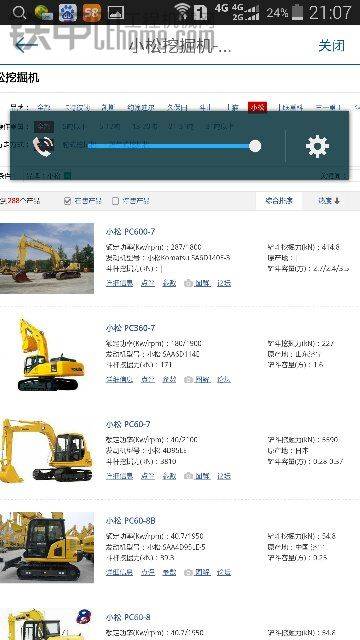Tap the picture notification icon in the status bar
Viewport: 360px width, 640px height.
[116, 13]
